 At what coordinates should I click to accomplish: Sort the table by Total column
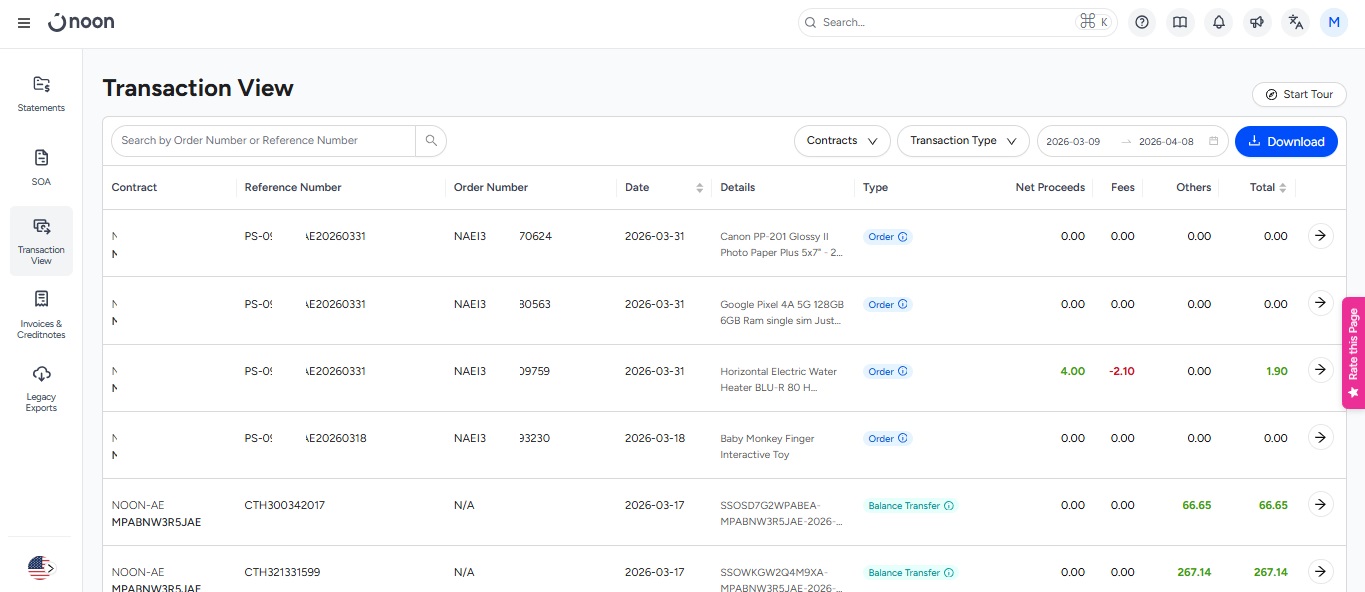[1282, 188]
